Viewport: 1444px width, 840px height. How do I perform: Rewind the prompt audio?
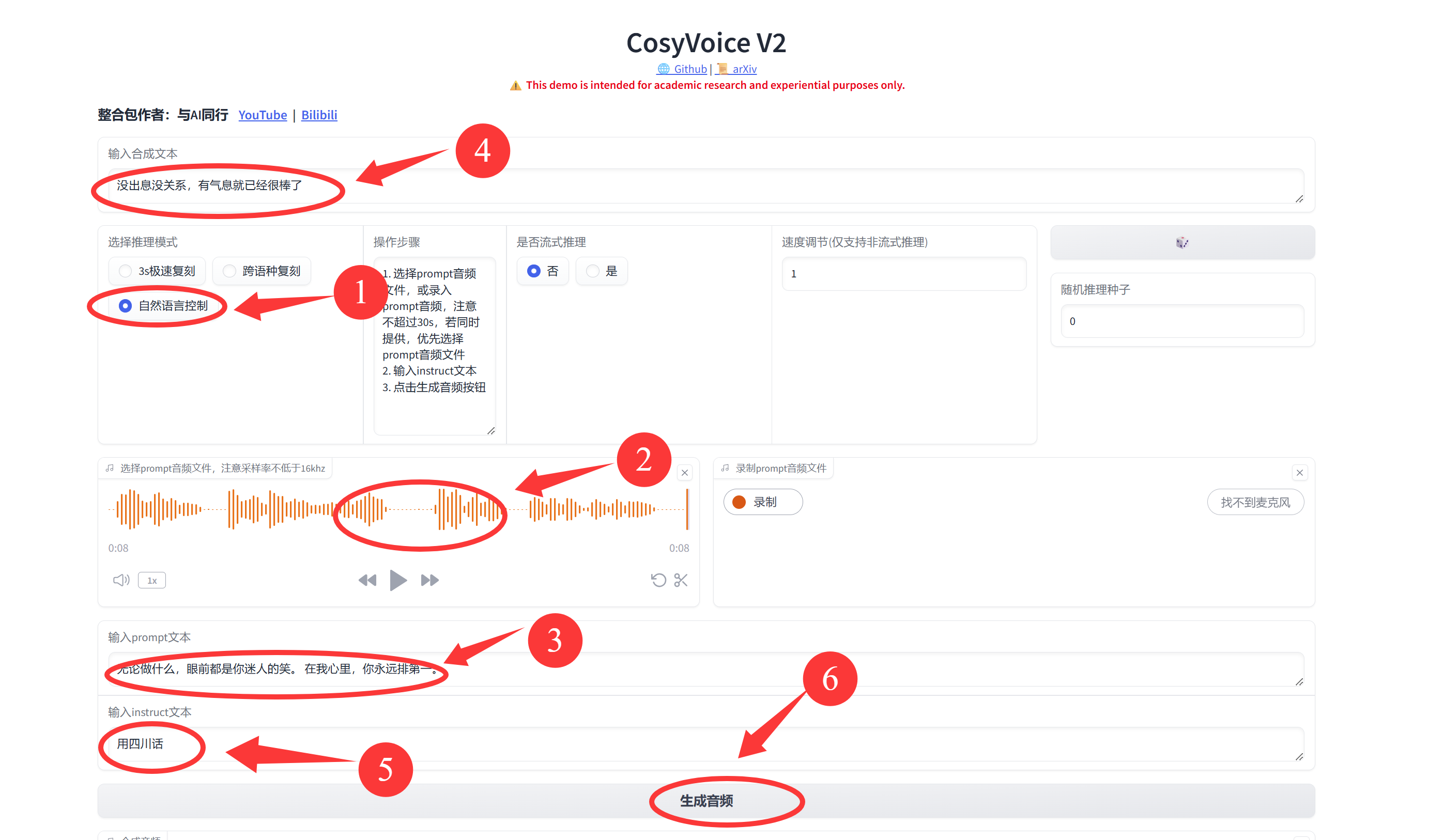367,580
